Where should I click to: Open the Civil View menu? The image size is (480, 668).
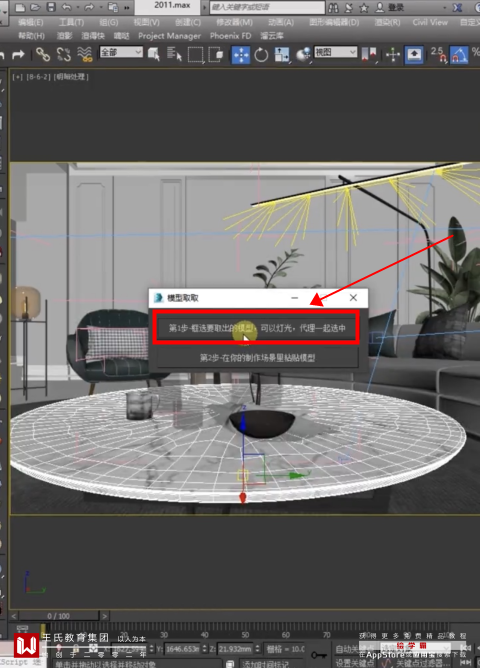click(x=430, y=22)
